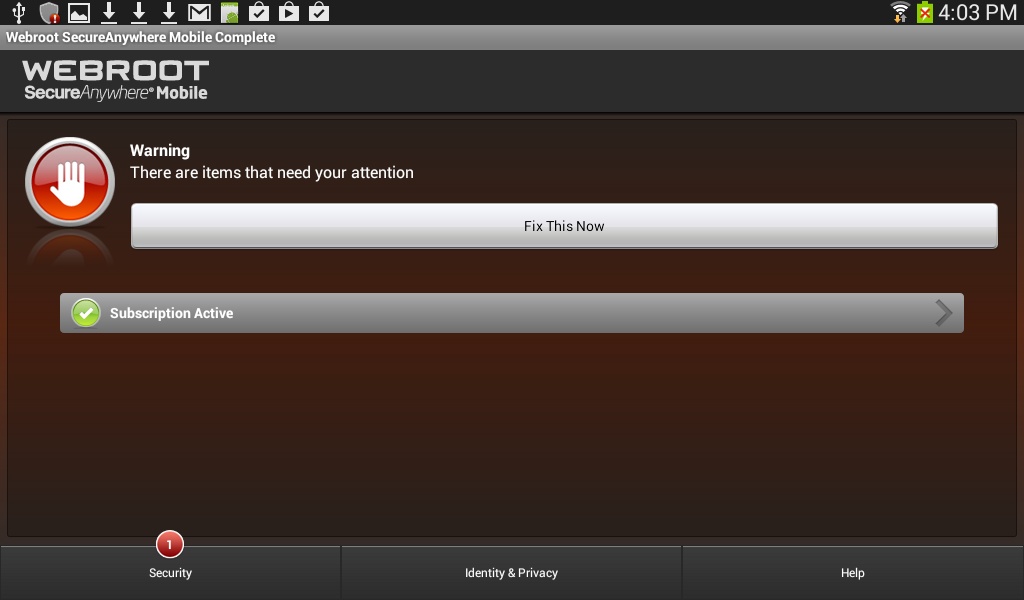Expand subscription details via the chevron arrow

coord(943,313)
